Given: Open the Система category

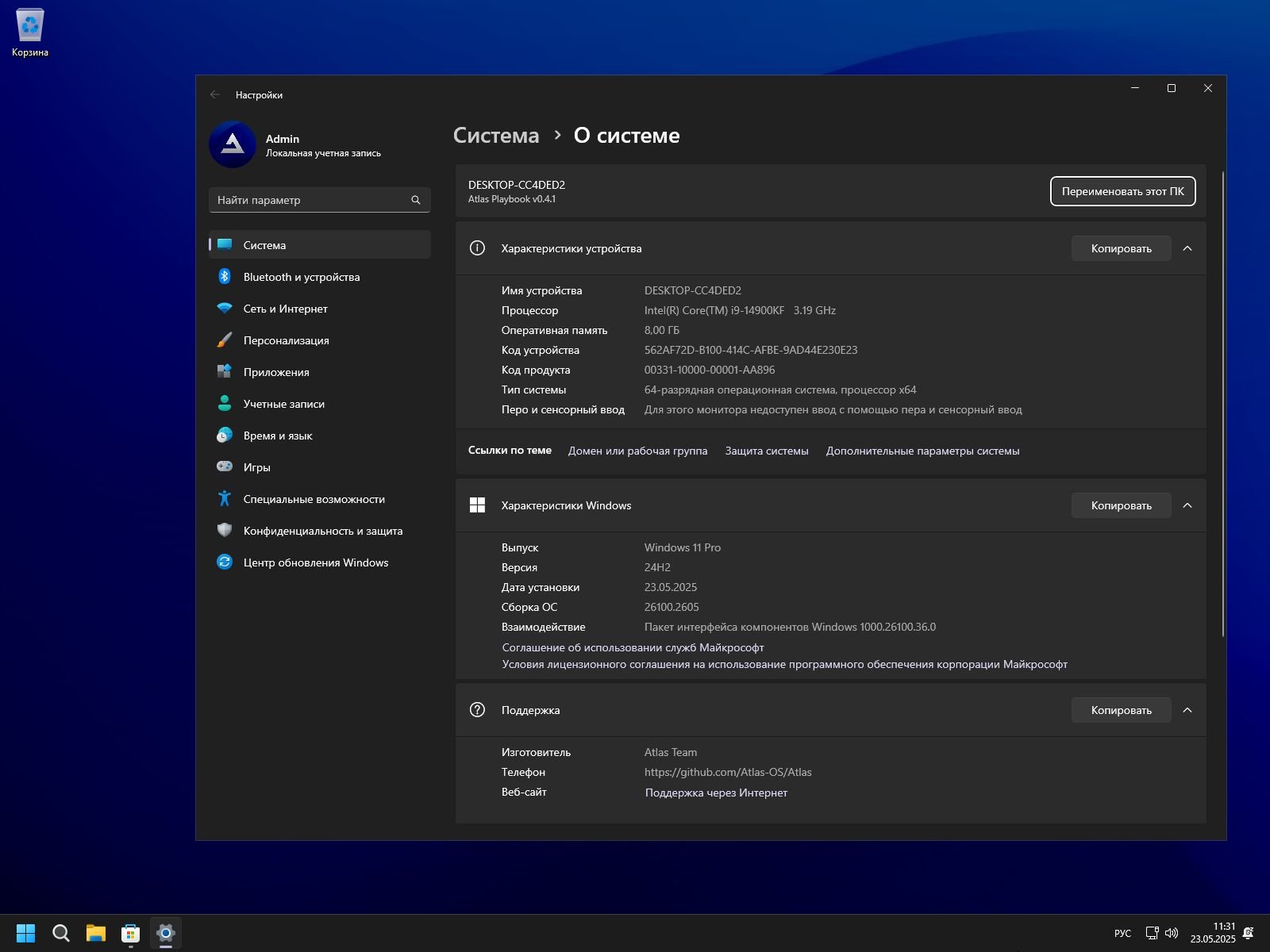Looking at the screenshot, I should click(x=319, y=244).
